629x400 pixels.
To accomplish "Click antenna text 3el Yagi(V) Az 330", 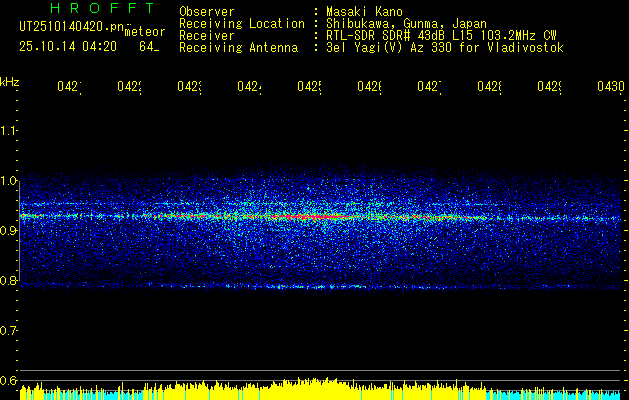I will (x=390, y=48).
